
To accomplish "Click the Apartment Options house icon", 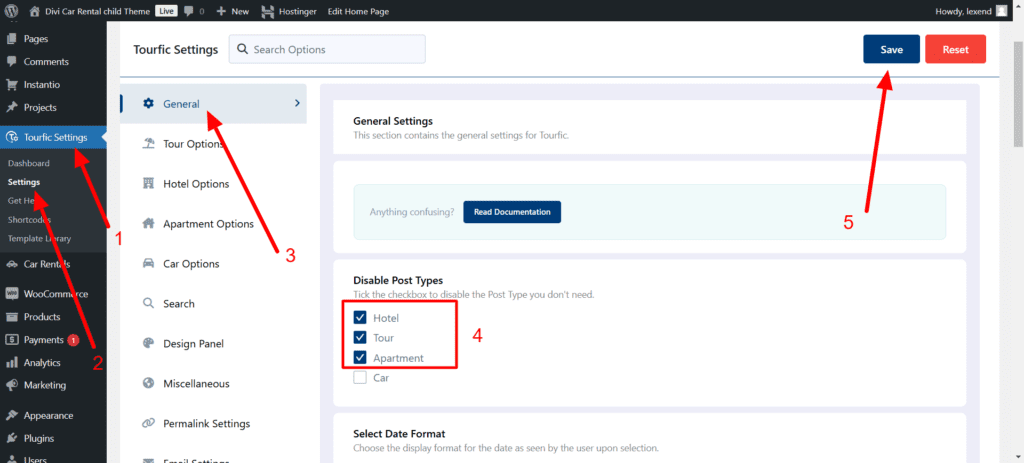I will pyautogui.click(x=148, y=223).
